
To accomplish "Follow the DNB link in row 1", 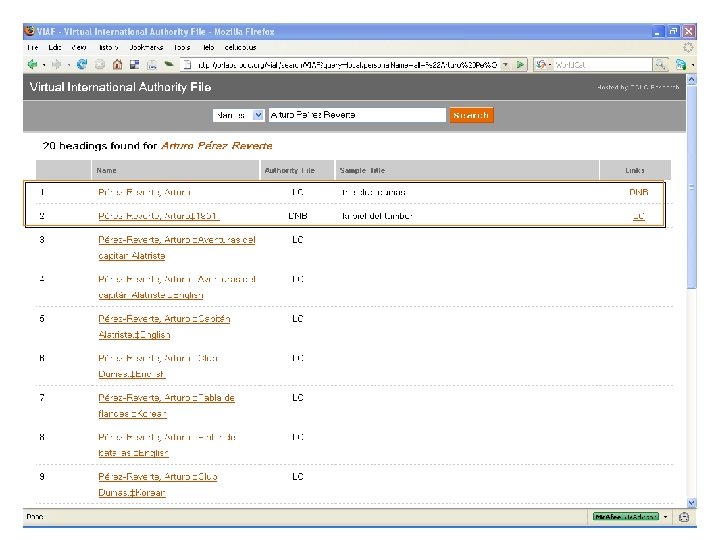I will 639,192.
